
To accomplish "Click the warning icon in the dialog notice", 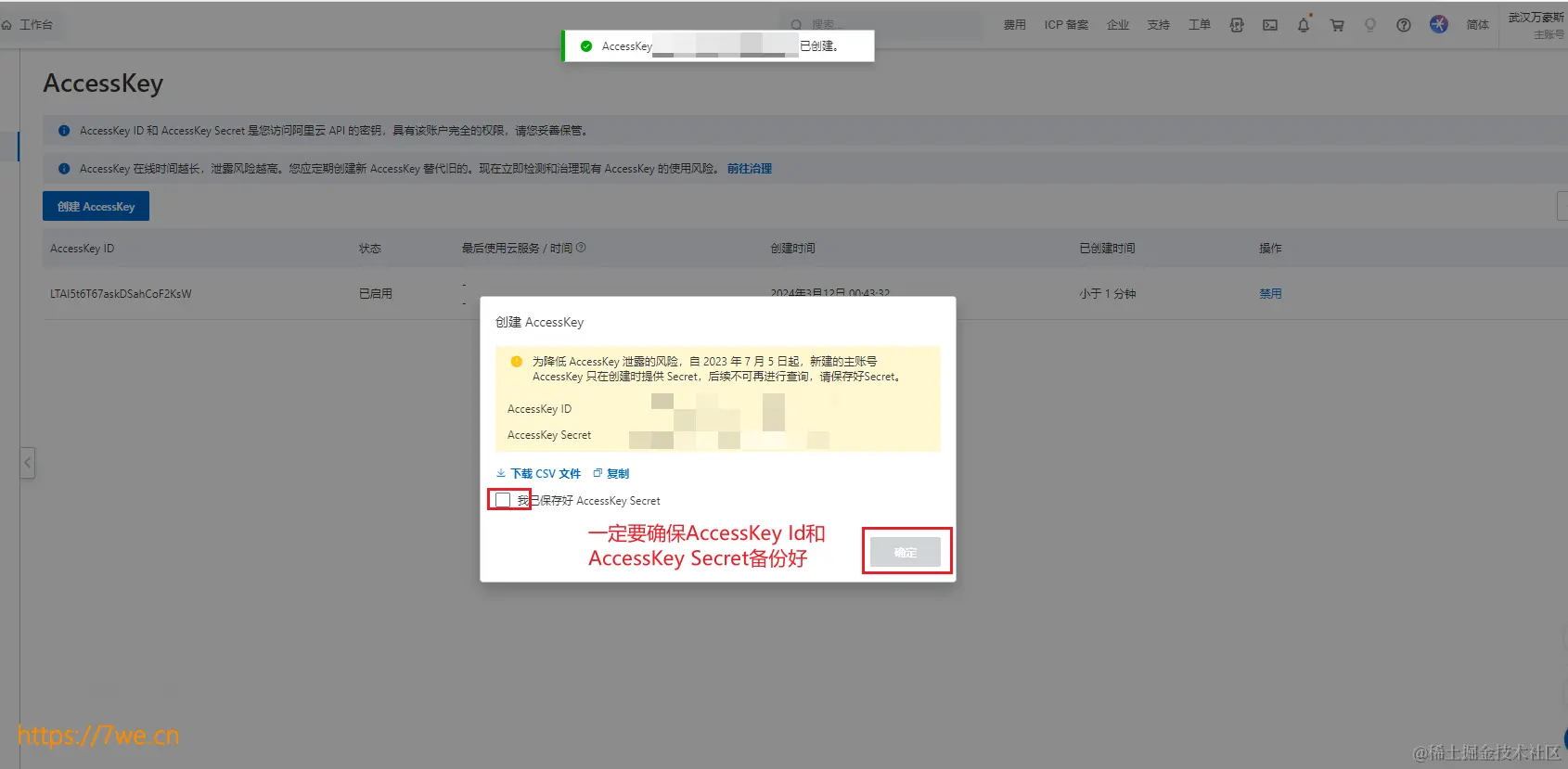I will (x=517, y=362).
